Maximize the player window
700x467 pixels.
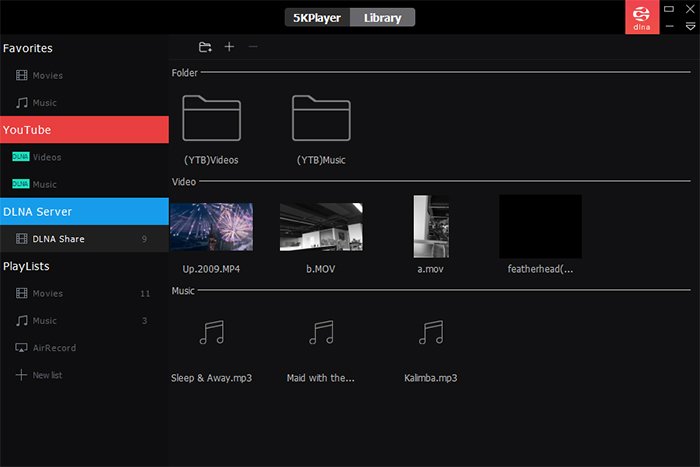point(669,9)
